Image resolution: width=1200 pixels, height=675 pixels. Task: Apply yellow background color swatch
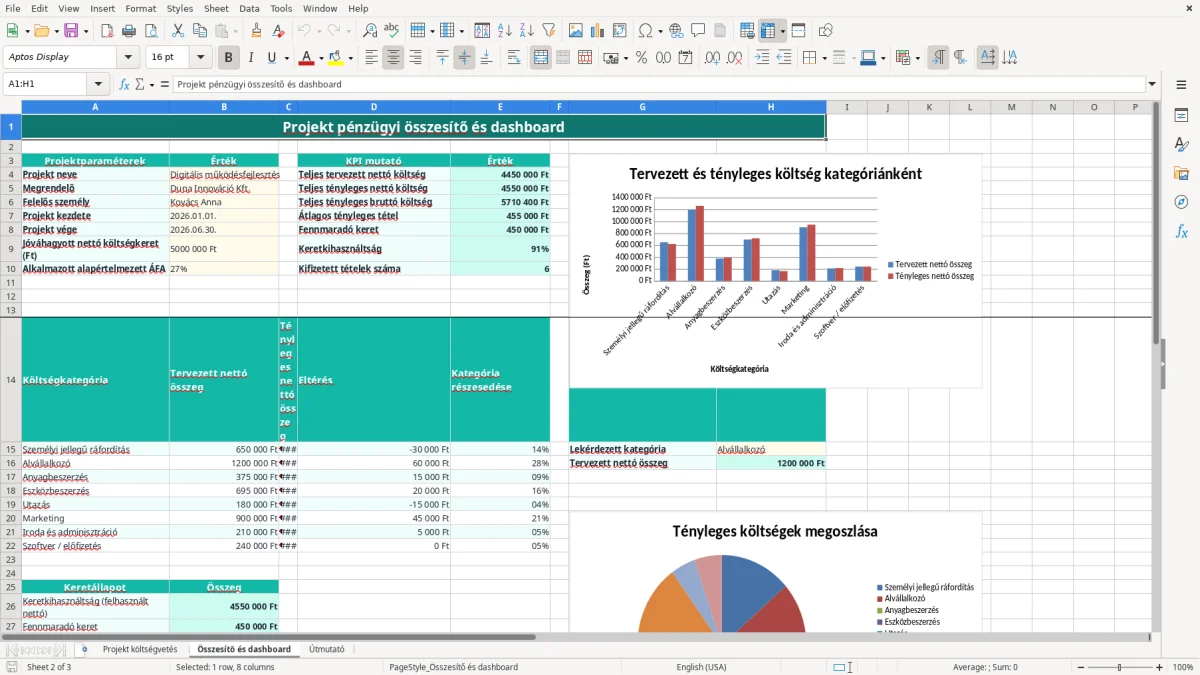tap(336, 58)
